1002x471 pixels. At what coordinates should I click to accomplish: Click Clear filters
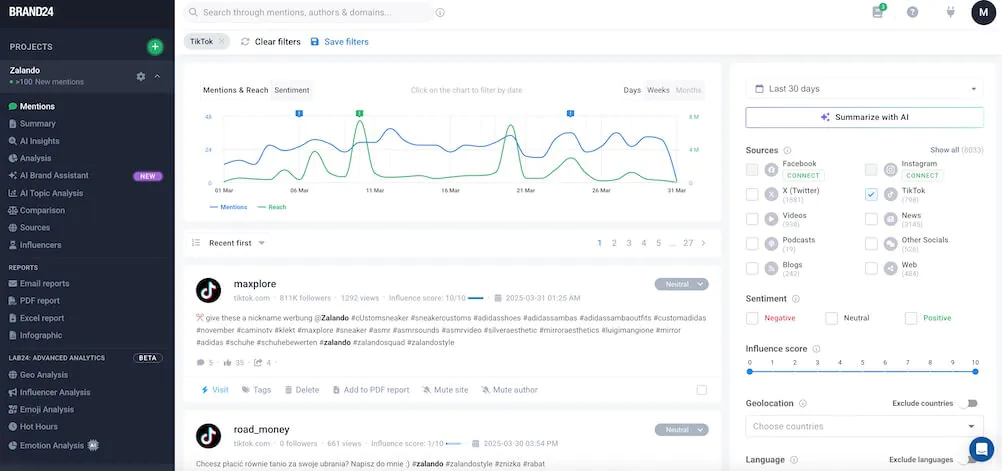pos(270,42)
